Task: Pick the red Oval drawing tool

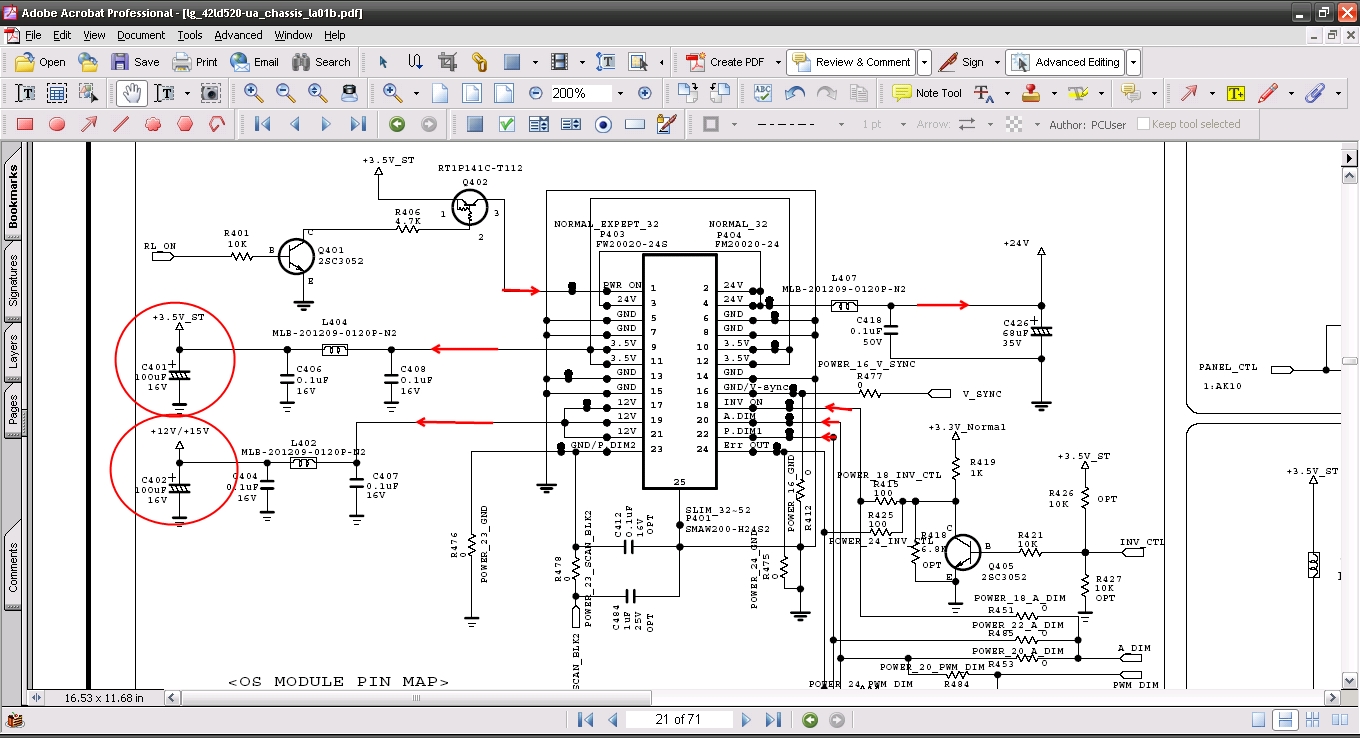Action: pyautogui.click(x=57, y=125)
